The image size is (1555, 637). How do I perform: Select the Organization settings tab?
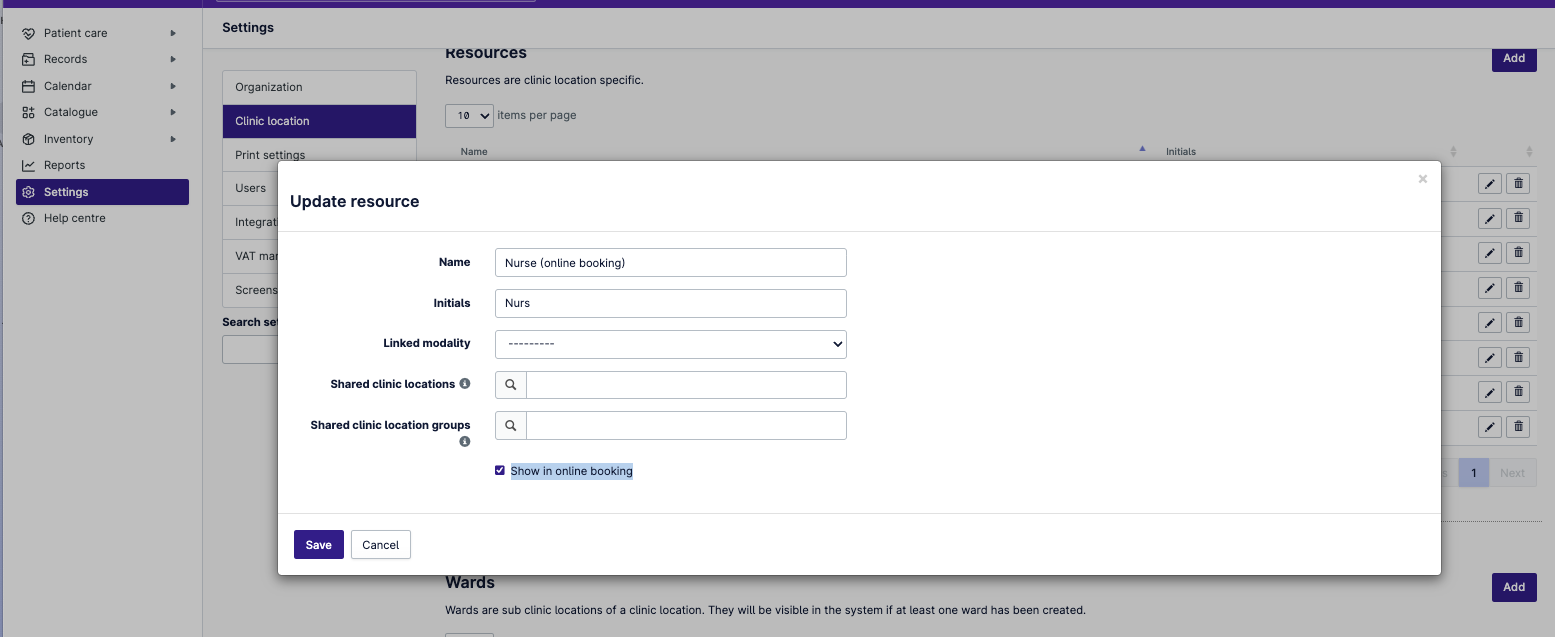click(319, 87)
